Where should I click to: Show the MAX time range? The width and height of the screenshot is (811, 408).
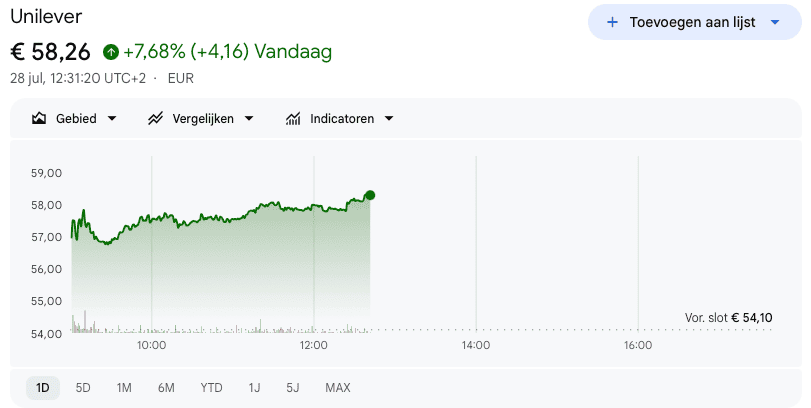tap(338, 387)
